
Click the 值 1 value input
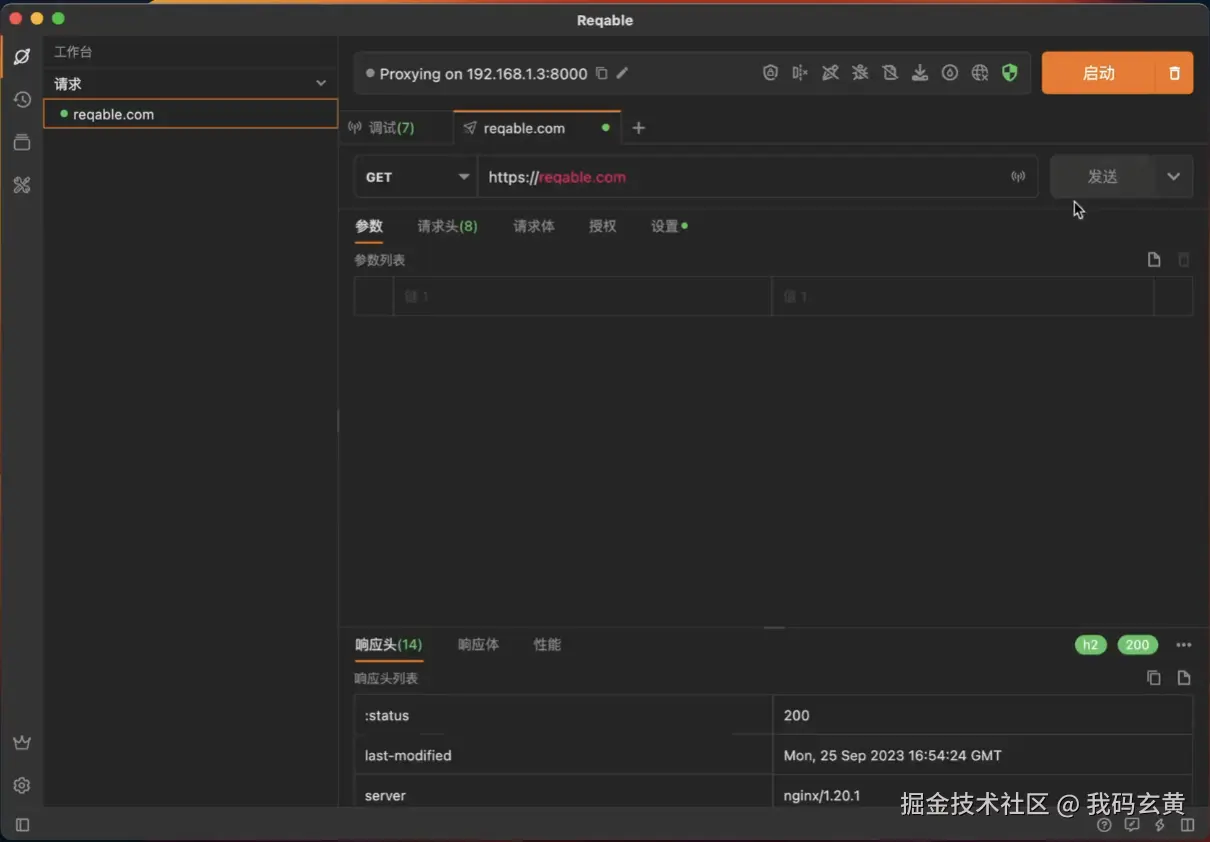(x=963, y=297)
